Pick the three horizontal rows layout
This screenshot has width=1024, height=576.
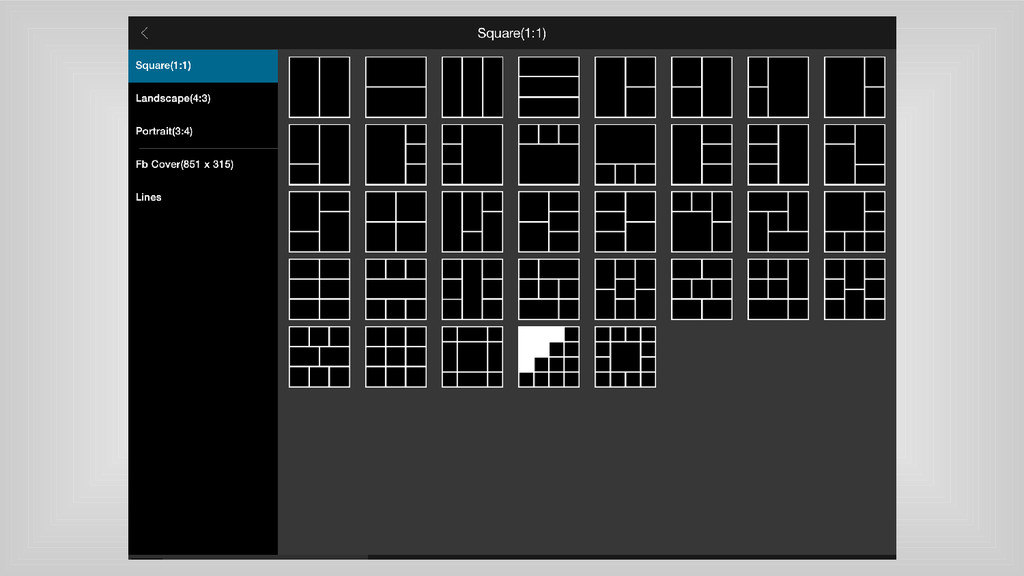[549, 87]
